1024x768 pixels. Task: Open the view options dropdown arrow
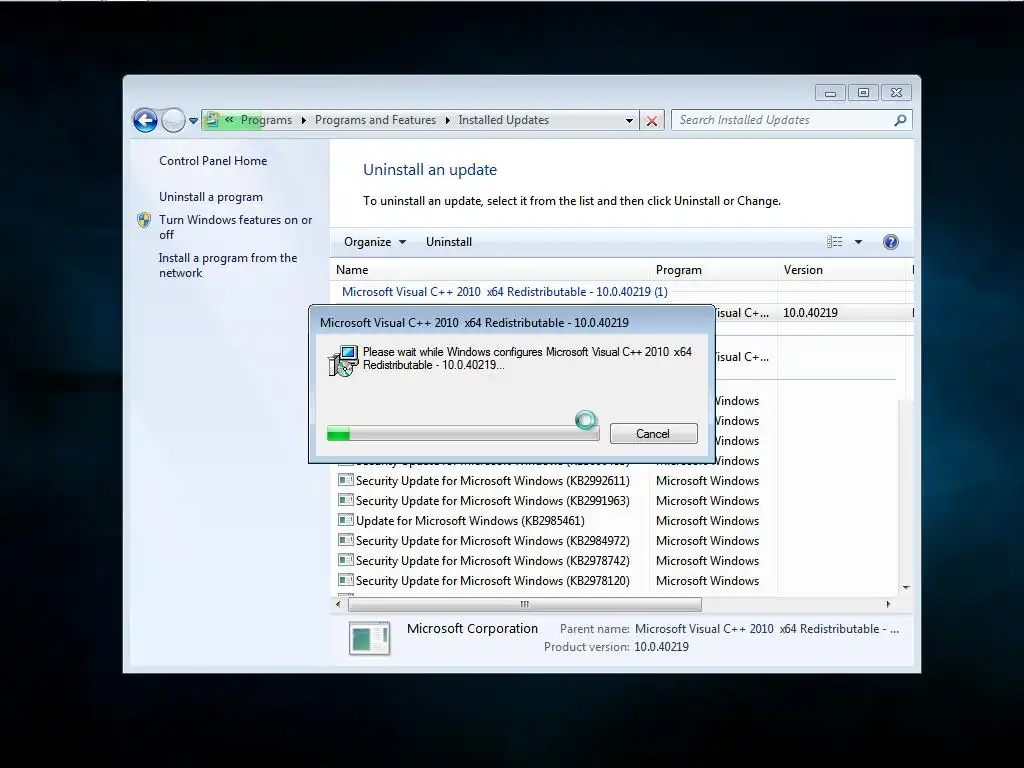pos(858,242)
